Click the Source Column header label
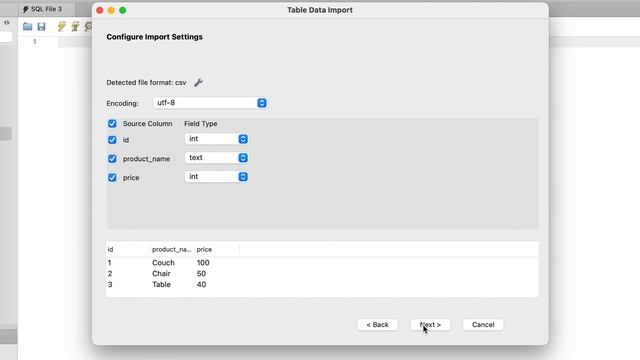 [147, 123]
